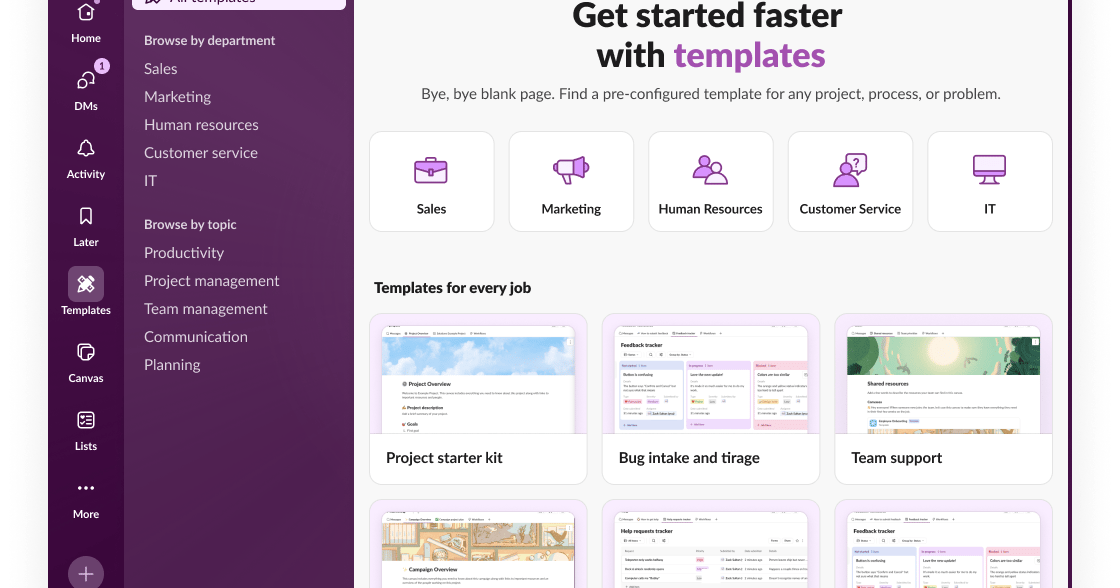Select the IT monitor card
The image size is (1120, 588).
point(990,181)
